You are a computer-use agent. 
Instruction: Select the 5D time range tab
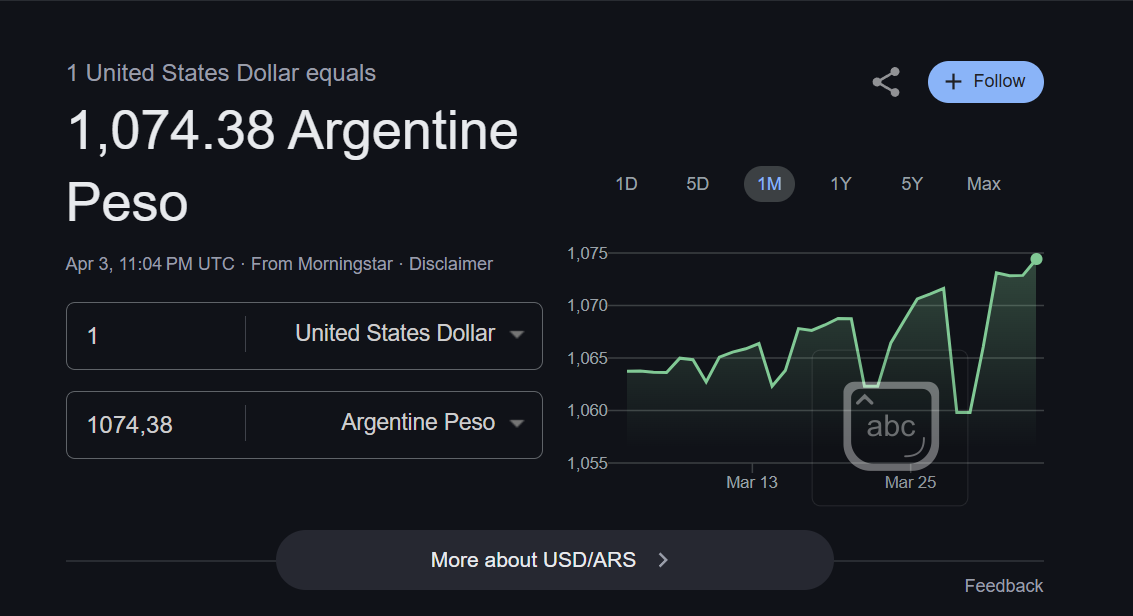697,184
